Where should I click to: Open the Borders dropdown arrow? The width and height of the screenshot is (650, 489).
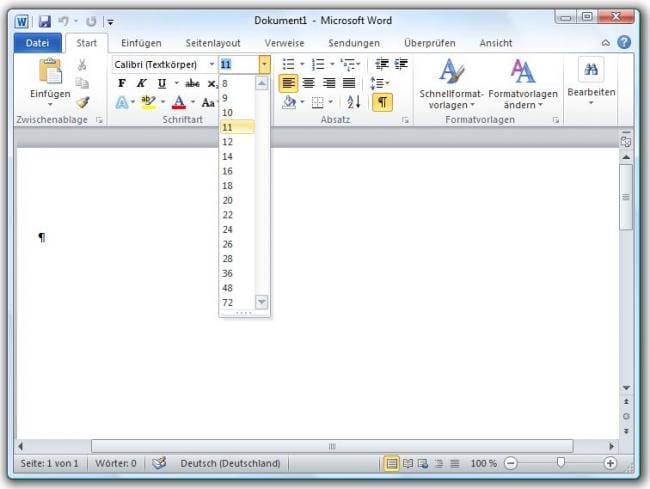click(x=330, y=102)
